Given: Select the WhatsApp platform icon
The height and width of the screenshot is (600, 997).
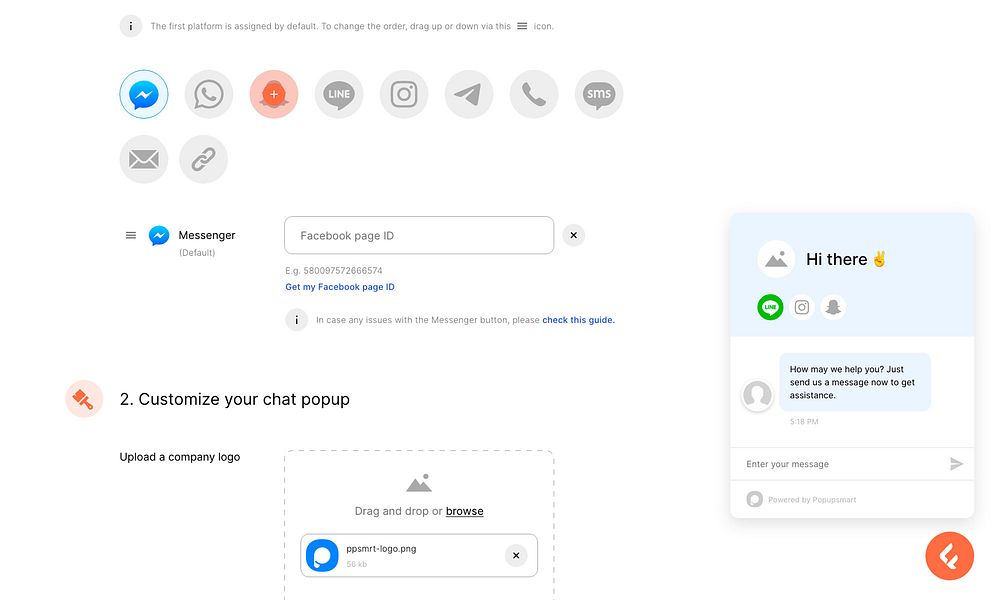Looking at the screenshot, I should coord(208,93).
